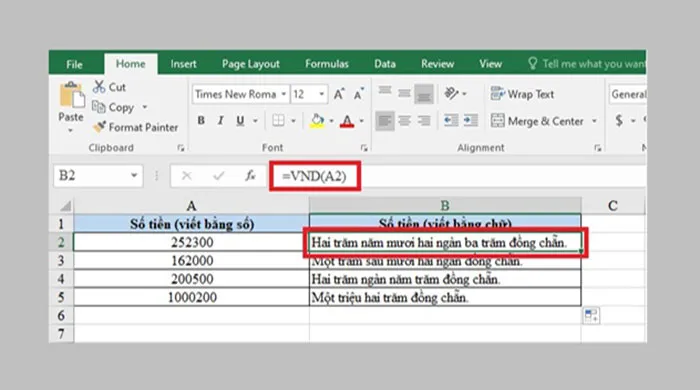This screenshot has width=700, height=390.
Task: Cancel formula entry with X
Action: tap(187, 176)
